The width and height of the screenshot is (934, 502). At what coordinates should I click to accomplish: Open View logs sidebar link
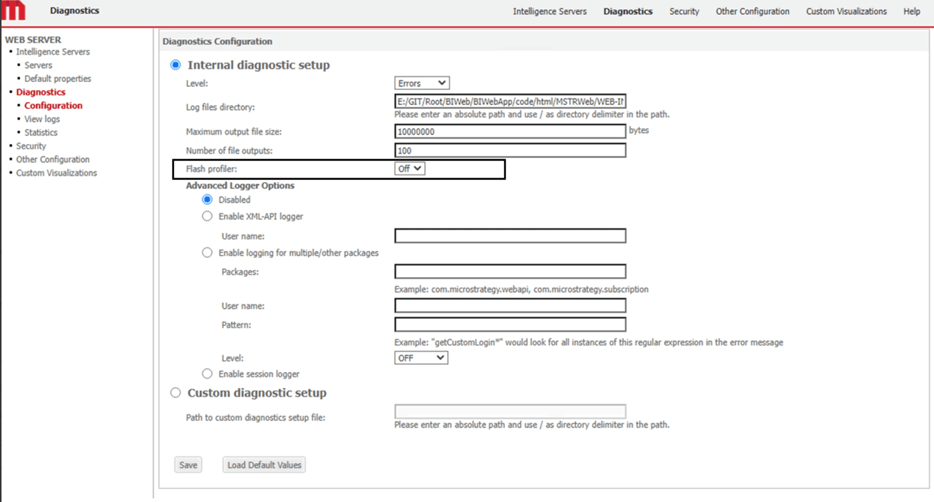[42, 119]
